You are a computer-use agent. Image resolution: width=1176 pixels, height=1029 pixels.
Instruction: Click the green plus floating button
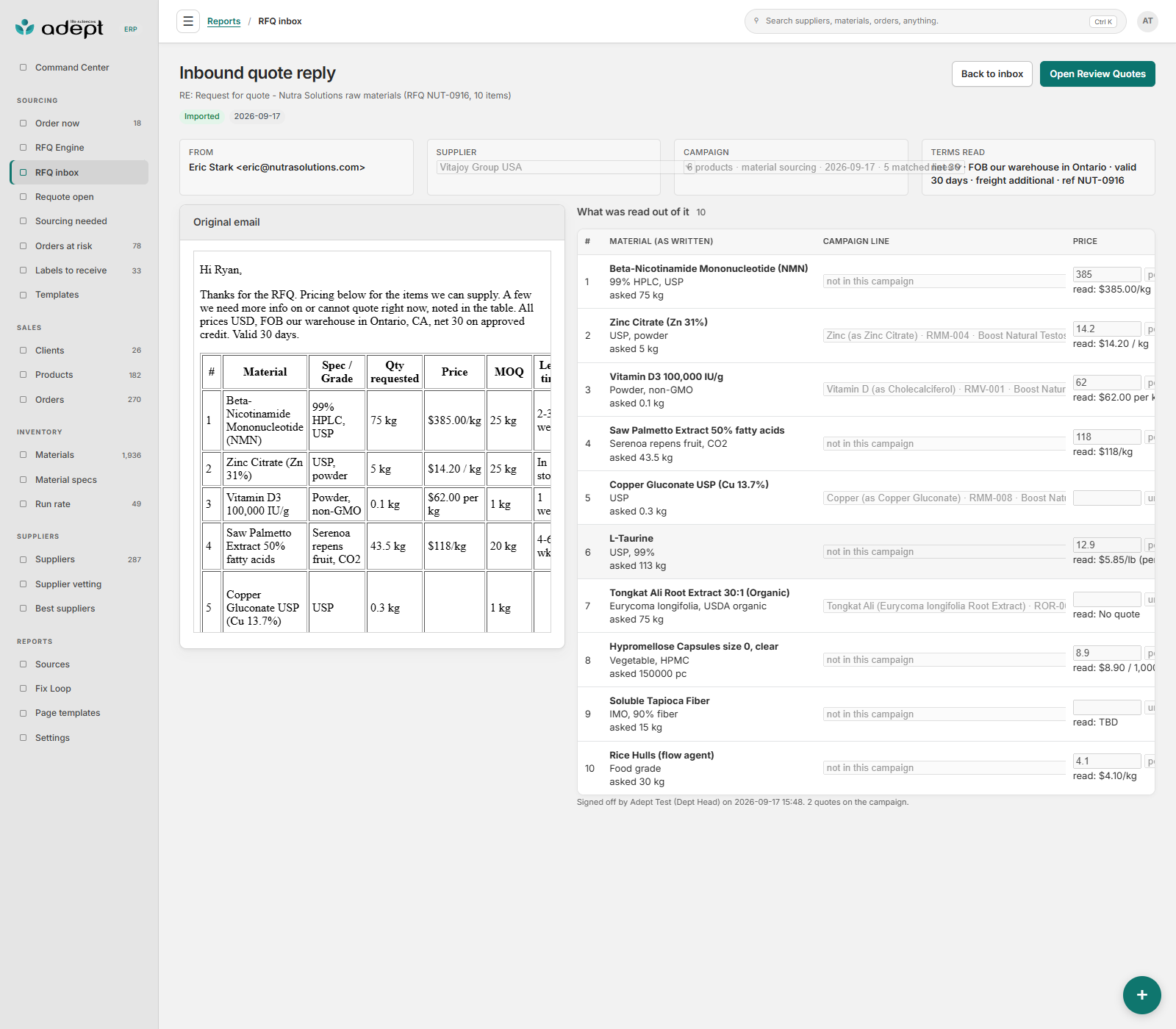click(x=1141, y=994)
